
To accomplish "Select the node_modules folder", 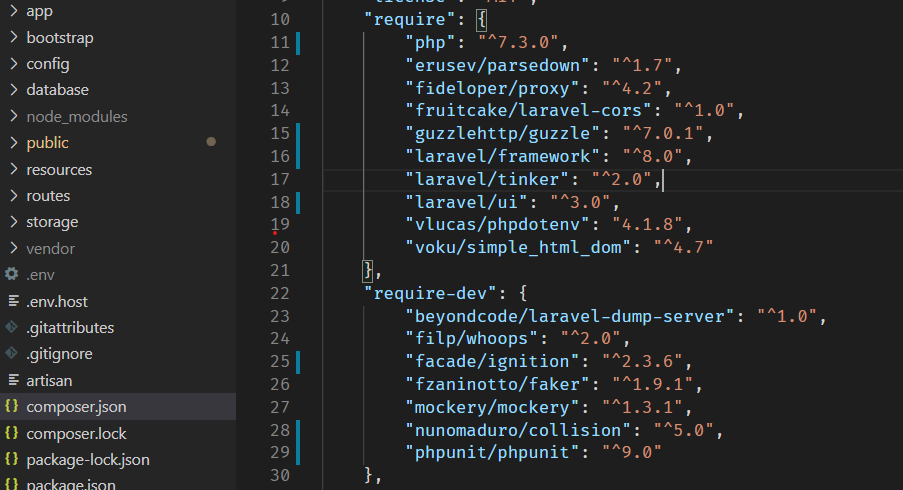I will [77, 117].
